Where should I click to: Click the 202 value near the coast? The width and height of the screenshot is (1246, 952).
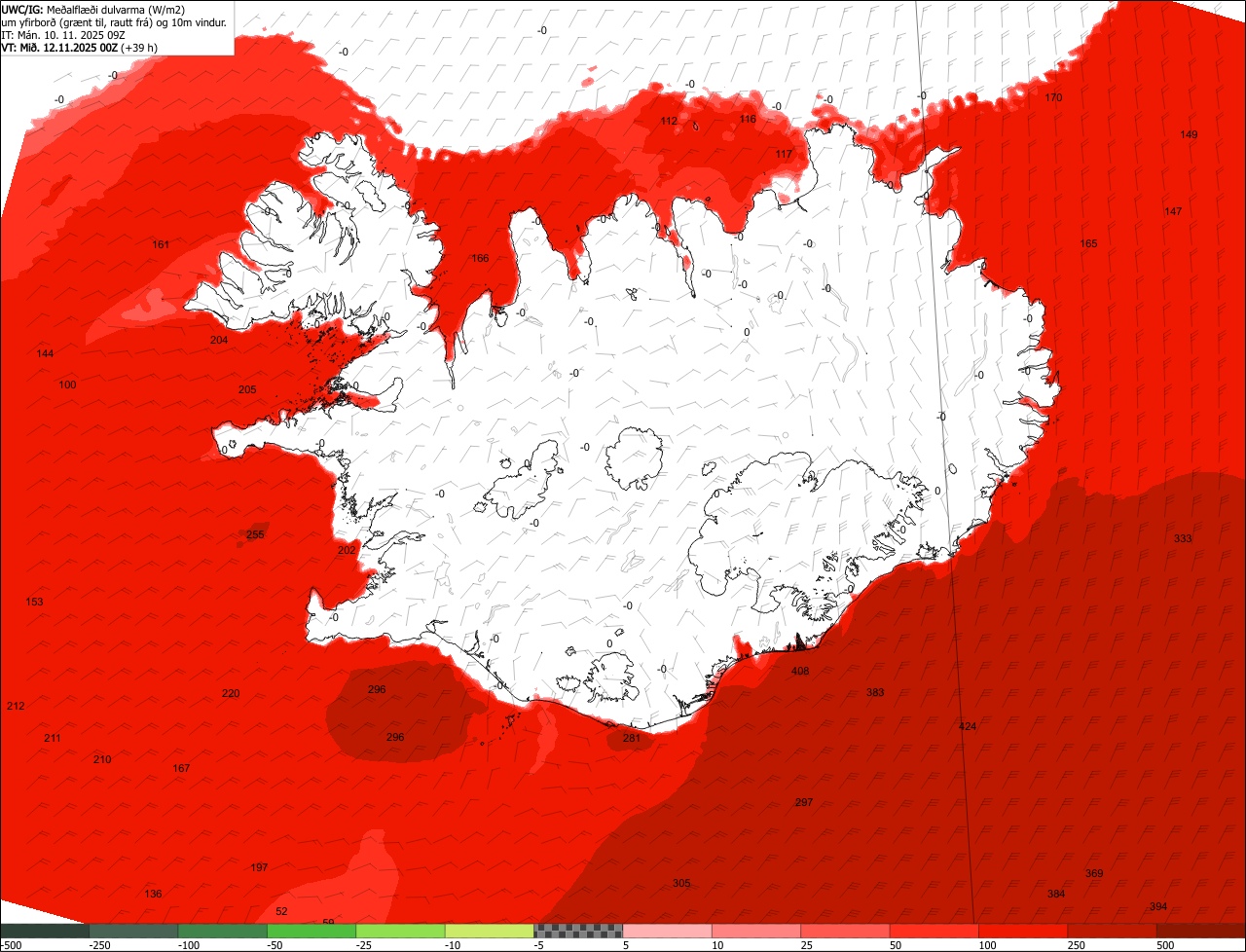click(x=347, y=550)
